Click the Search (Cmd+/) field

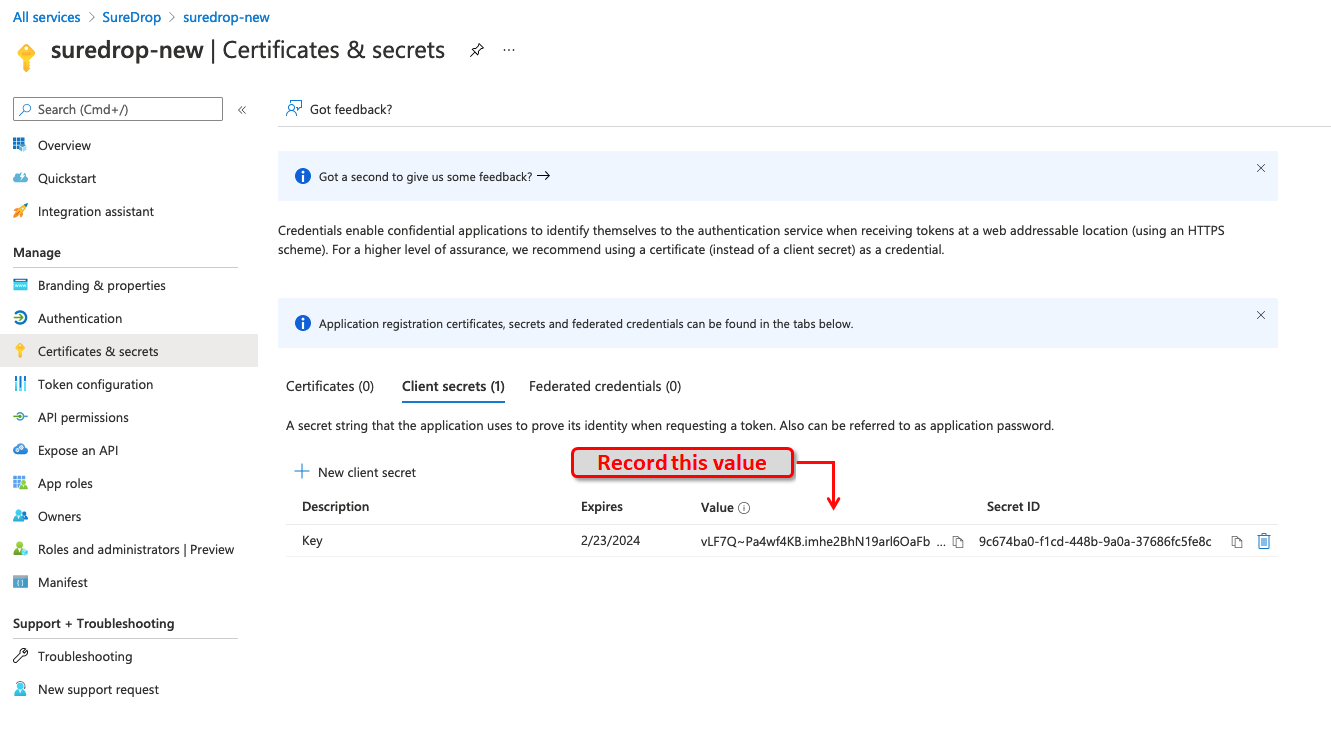pos(118,109)
